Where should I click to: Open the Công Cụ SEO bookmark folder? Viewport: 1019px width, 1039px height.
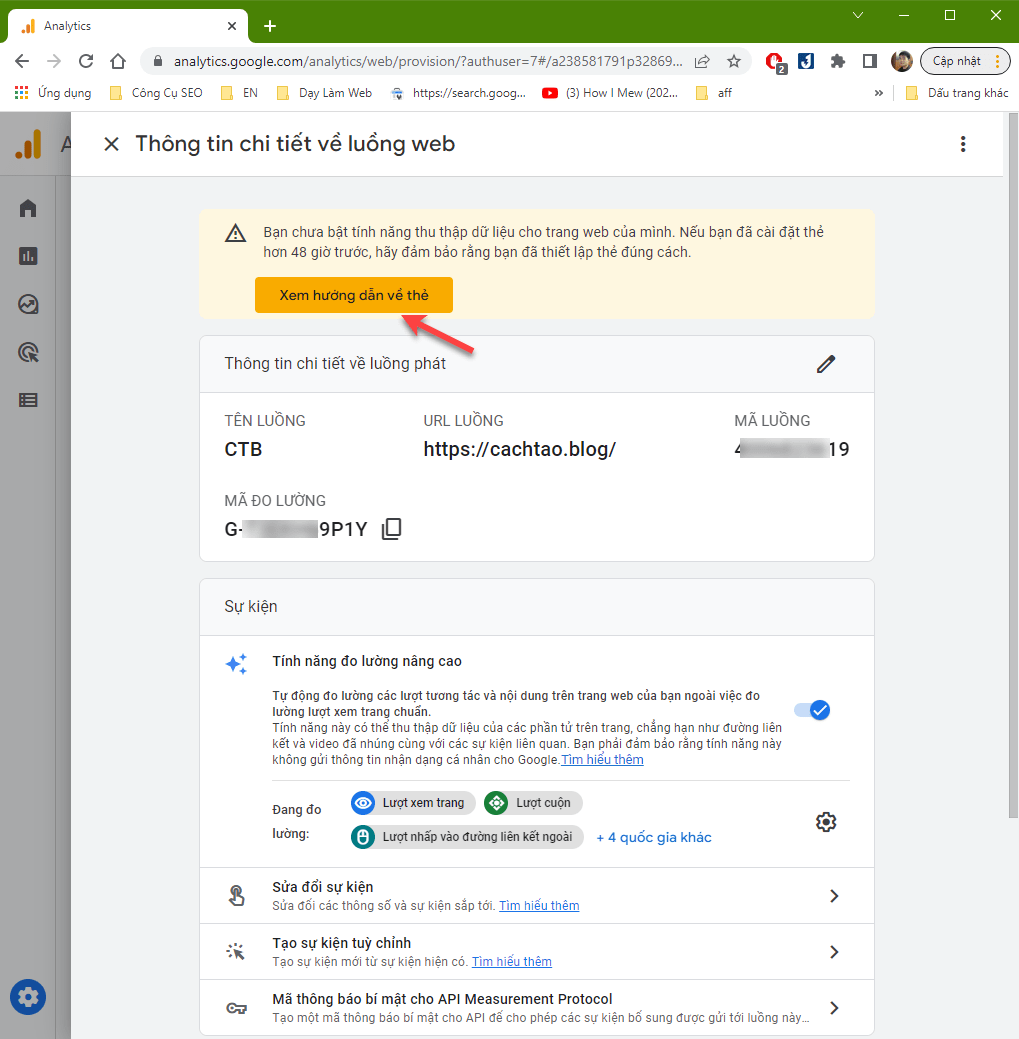[x=156, y=93]
